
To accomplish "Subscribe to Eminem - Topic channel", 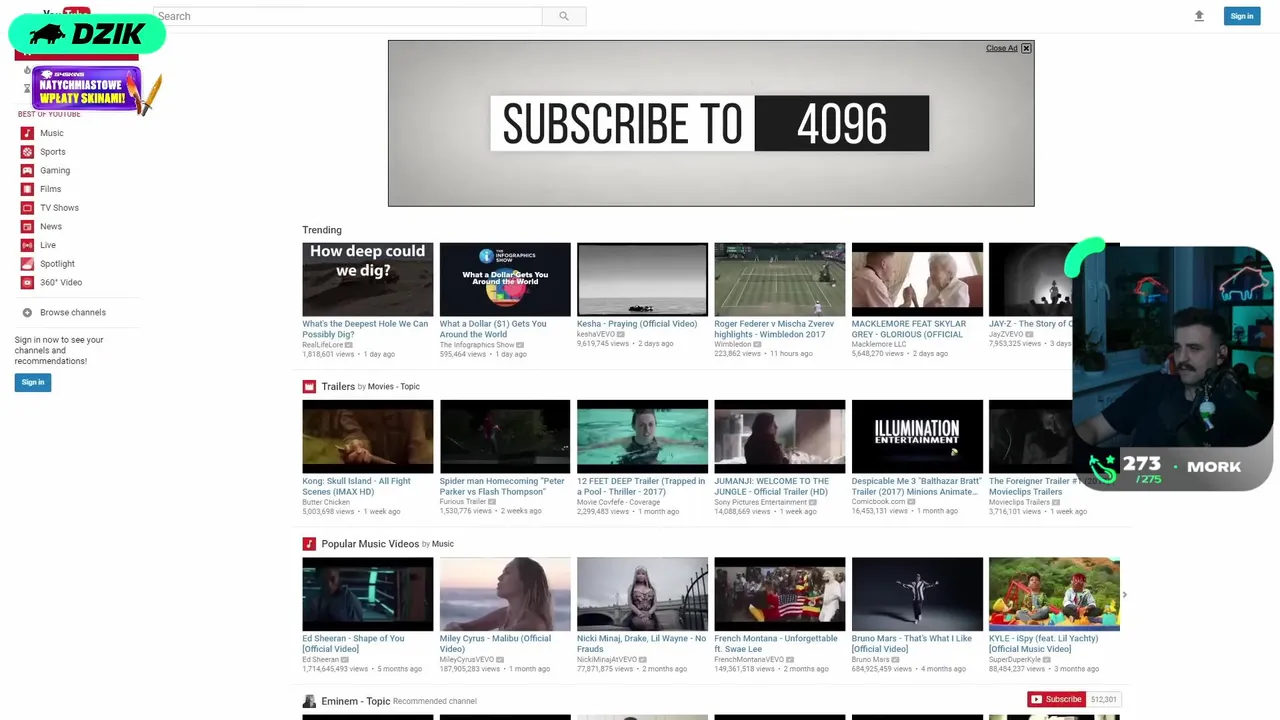I will 1056,699.
